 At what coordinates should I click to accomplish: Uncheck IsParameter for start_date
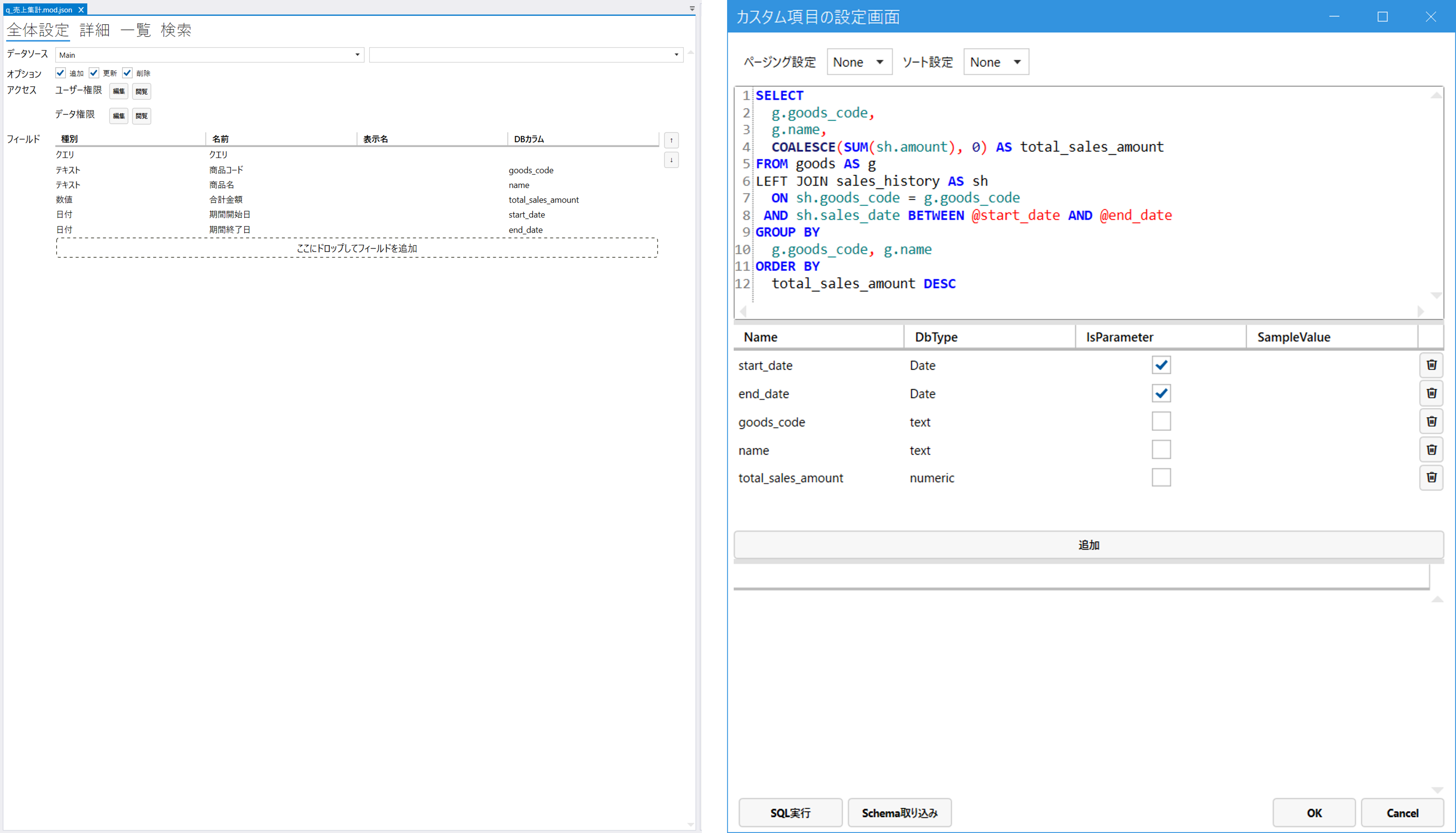pos(1161,365)
